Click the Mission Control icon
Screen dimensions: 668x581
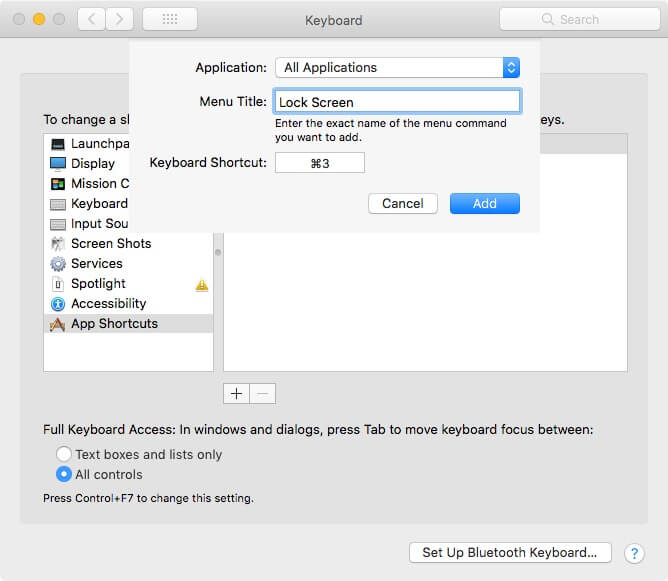tap(58, 184)
